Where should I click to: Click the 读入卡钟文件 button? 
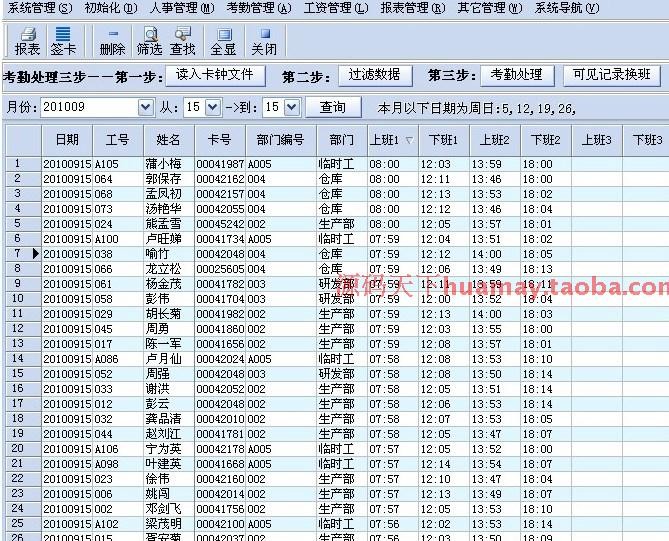[215, 75]
